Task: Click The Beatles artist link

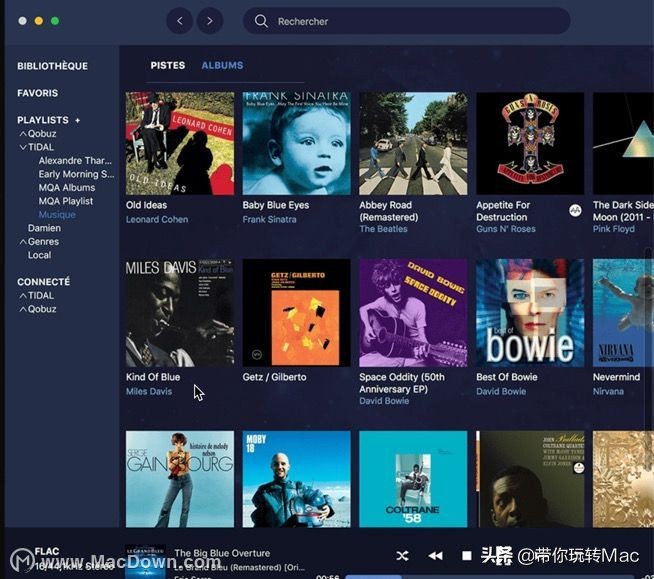Action: (383, 229)
